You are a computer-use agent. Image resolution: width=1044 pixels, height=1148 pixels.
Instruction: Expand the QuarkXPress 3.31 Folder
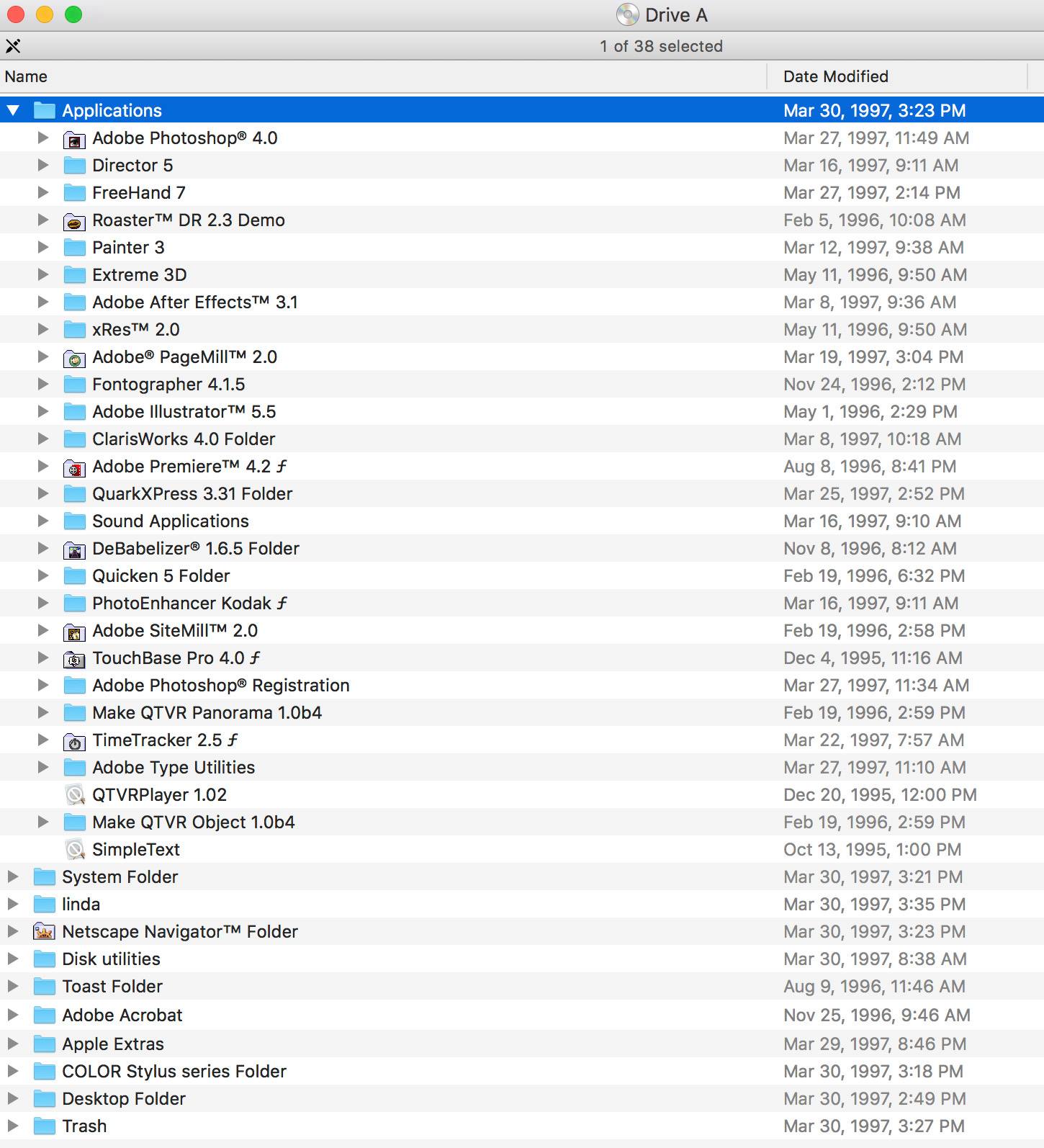tap(43, 494)
